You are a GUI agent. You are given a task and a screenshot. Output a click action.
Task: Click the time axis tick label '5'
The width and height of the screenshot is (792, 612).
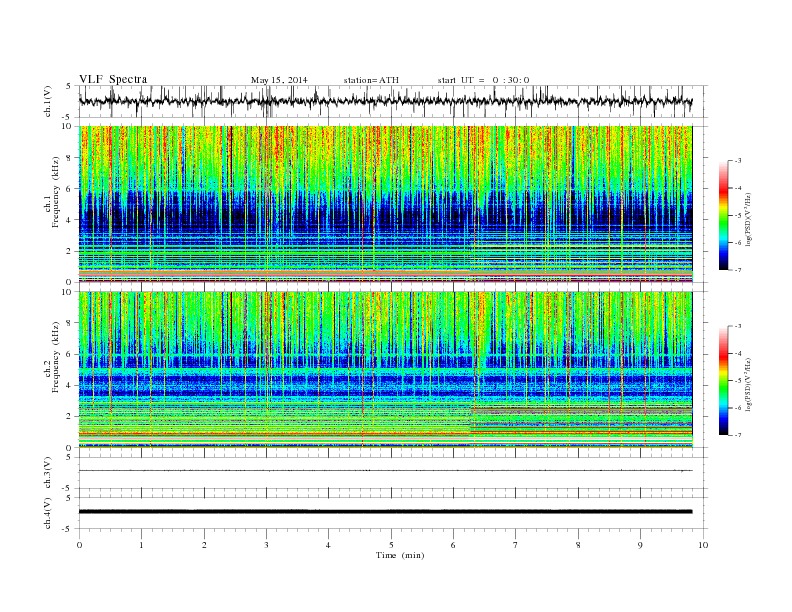pyautogui.click(x=391, y=545)
